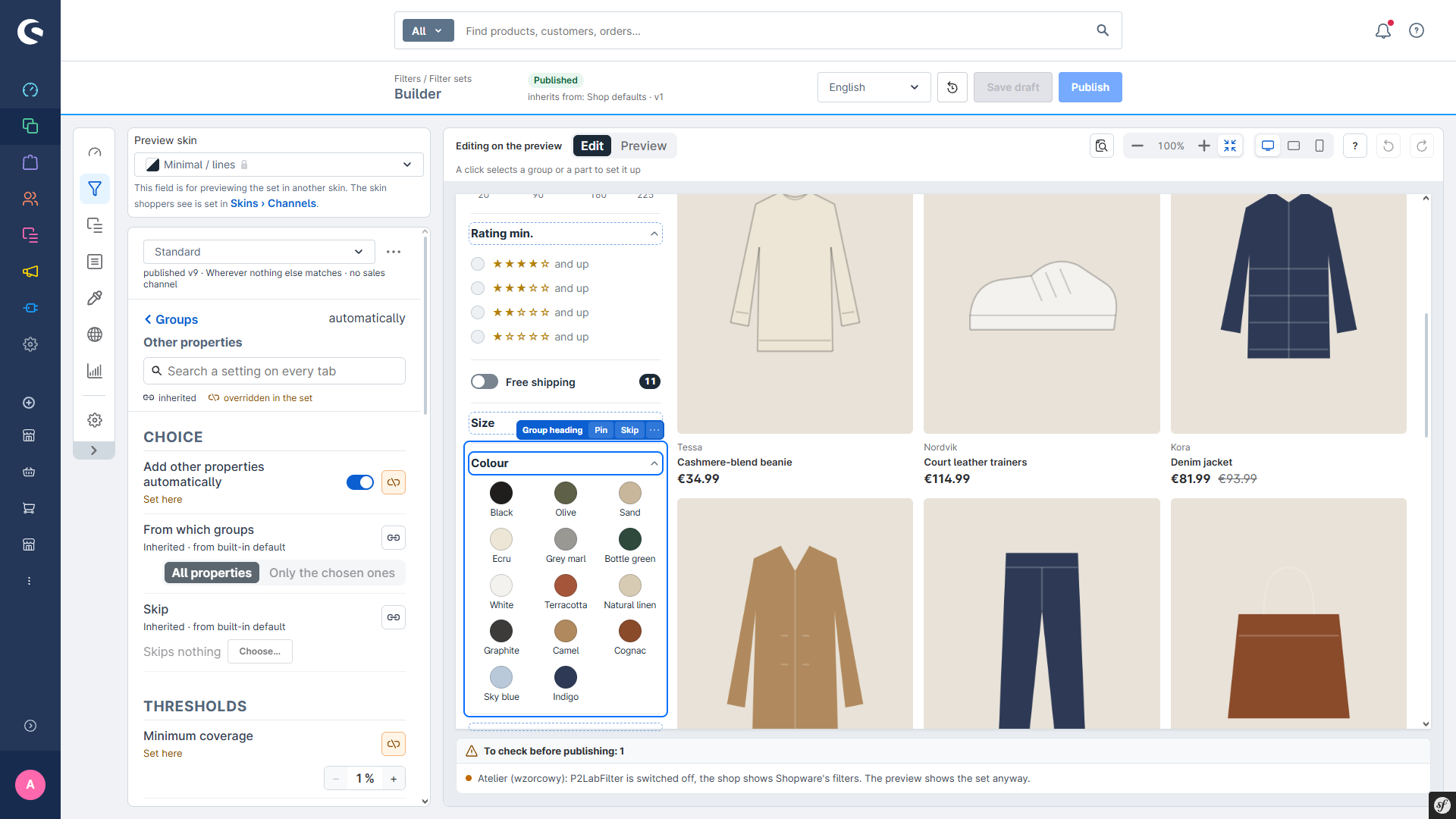Open the help icon in the top bar
The image size is (1456, 819).
pyautogui.click(x=1417, y=30)
